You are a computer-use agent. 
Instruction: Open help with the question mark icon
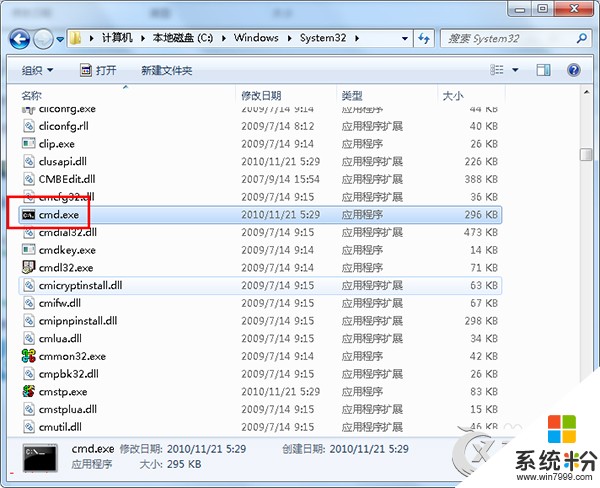coord(573,70)
